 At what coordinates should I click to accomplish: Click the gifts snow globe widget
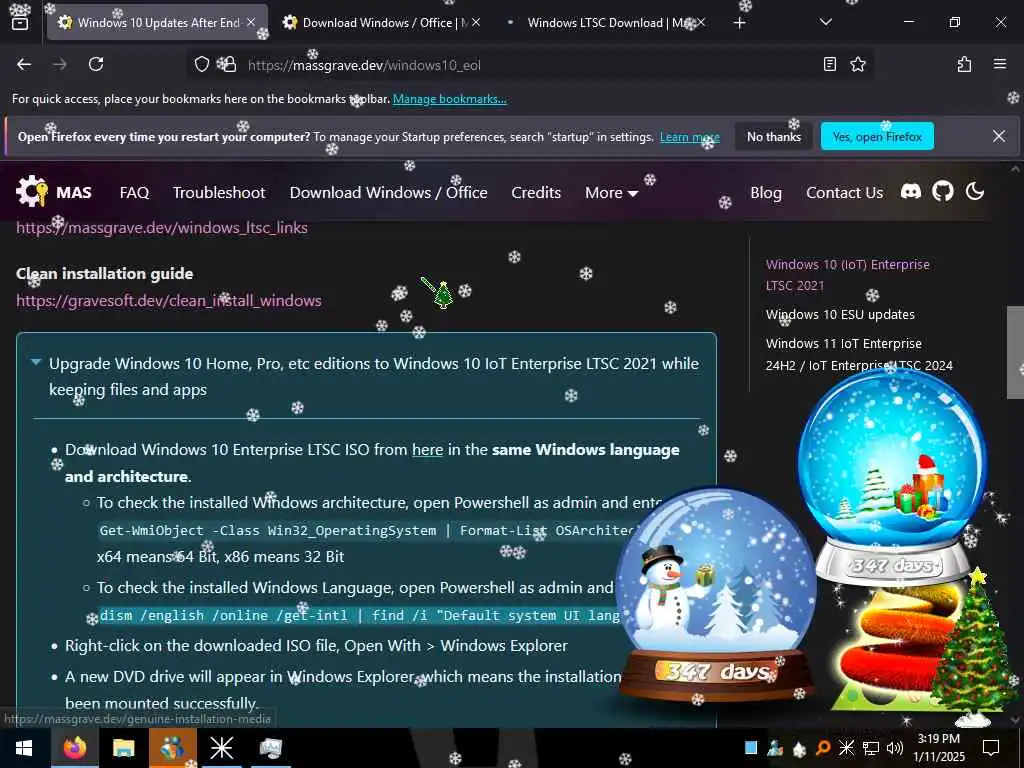point(892,477)
